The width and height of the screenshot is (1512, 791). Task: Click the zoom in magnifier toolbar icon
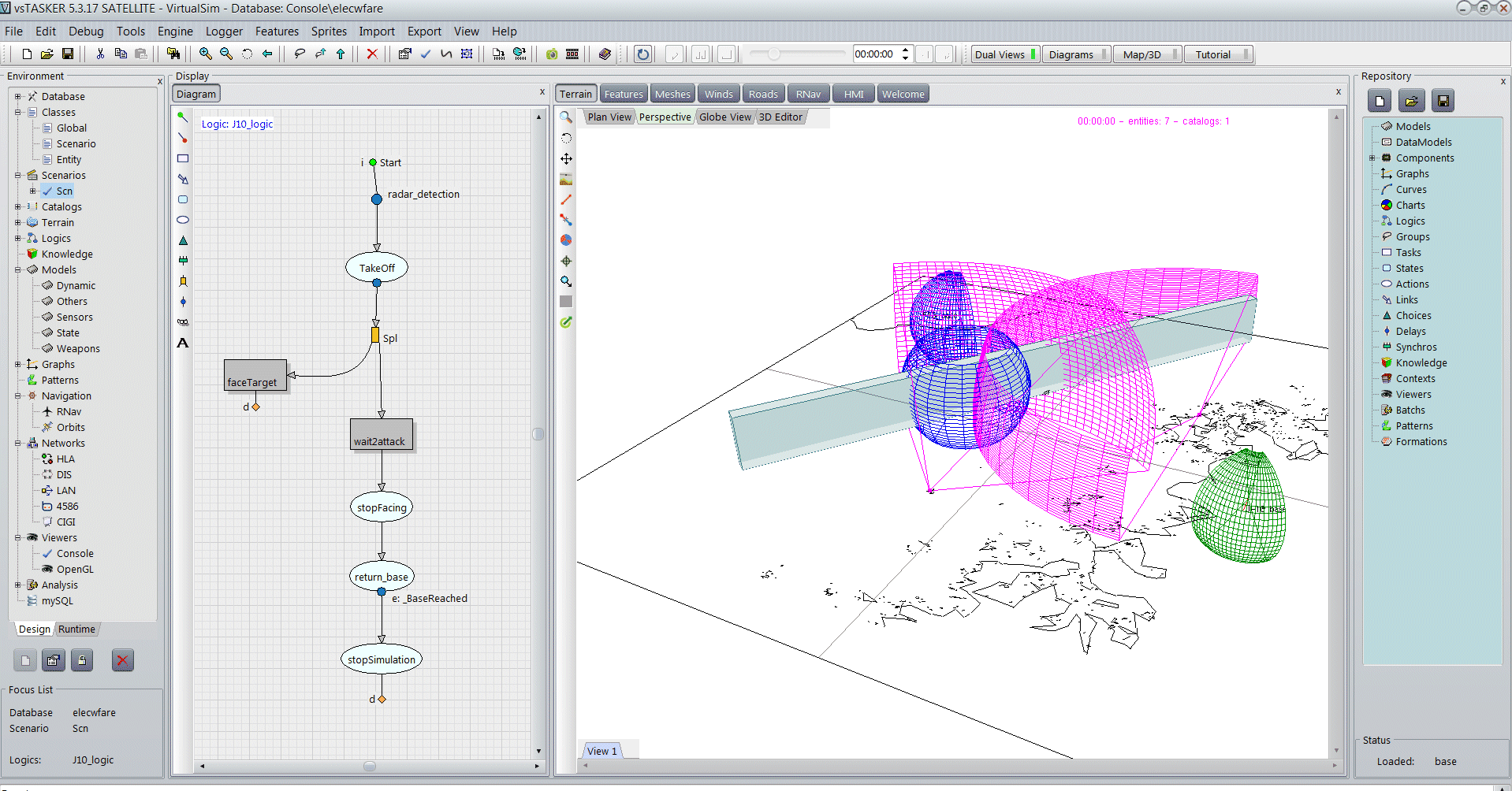[x=205, y=54]
